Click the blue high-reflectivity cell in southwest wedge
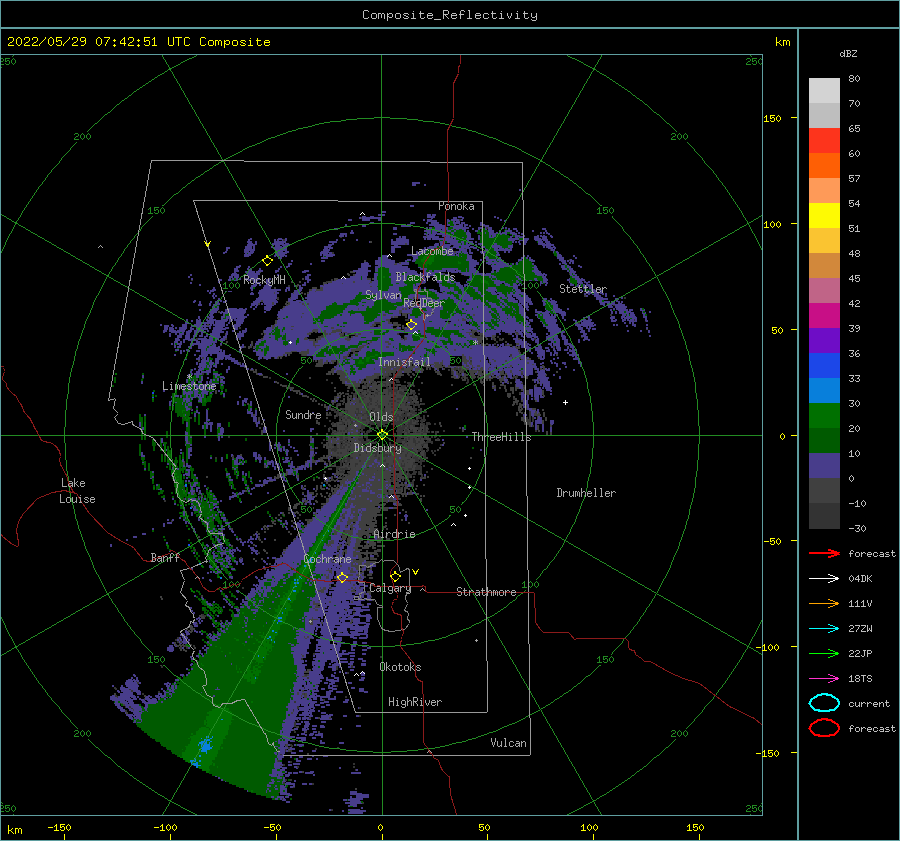Viewport: 900px width, 841px height. (x=205, y=746)
